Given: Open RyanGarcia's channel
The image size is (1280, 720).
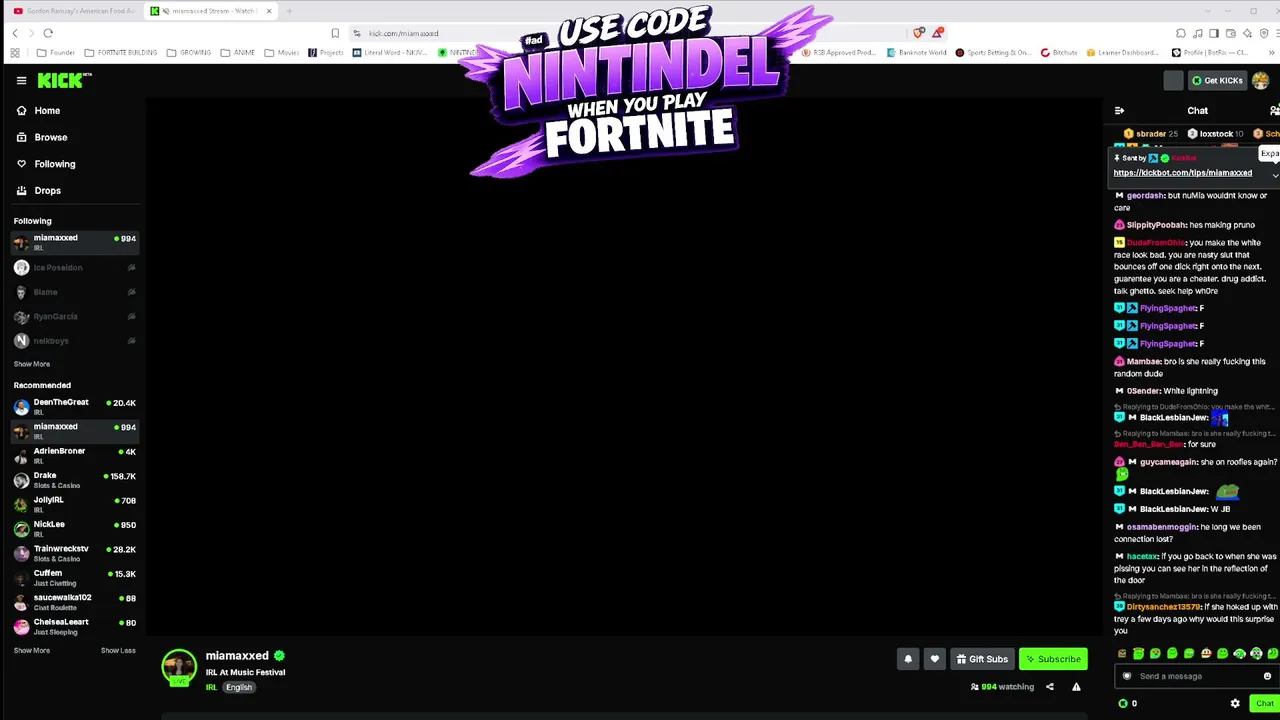Looking at the screenshot, I should [x=75, y=317].
